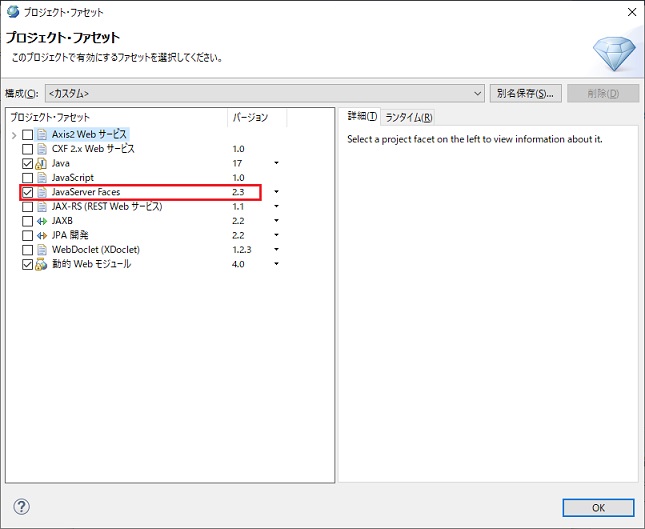This screenshot has width=645, height=529.
Task: Click version value 1.0 for JavaScript
Action: tap(238, 178)
